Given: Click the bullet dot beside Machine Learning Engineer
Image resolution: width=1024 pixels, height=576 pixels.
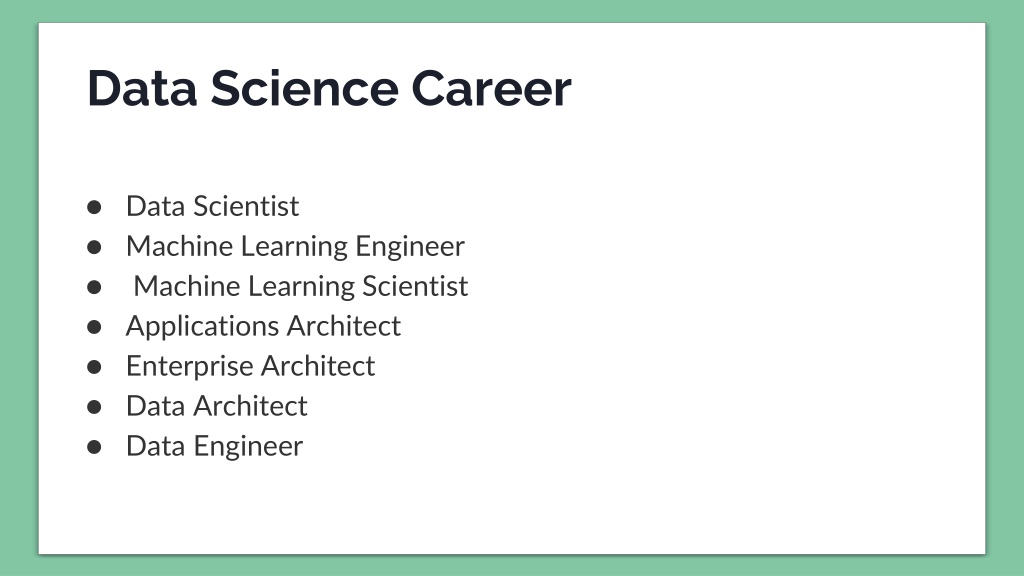Looking at the screenshot, I should tap(94, 248).
